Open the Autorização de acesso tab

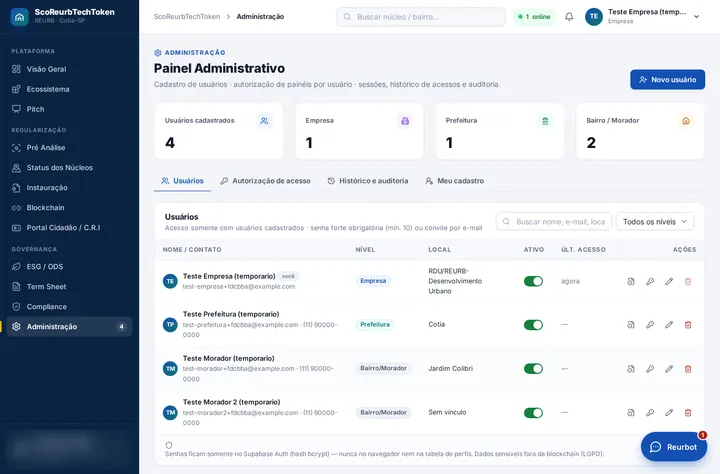point(265,181)
